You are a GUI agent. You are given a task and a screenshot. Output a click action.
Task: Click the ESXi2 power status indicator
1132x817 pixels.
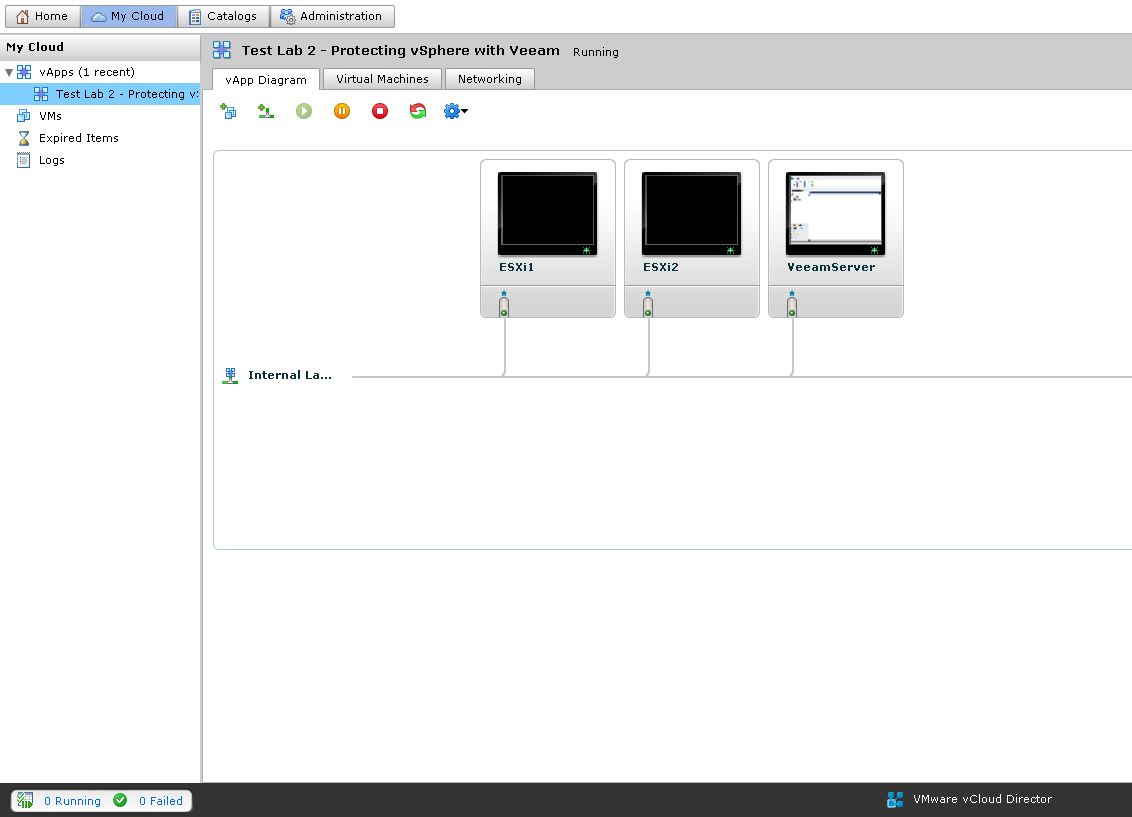tap(730, 250)
